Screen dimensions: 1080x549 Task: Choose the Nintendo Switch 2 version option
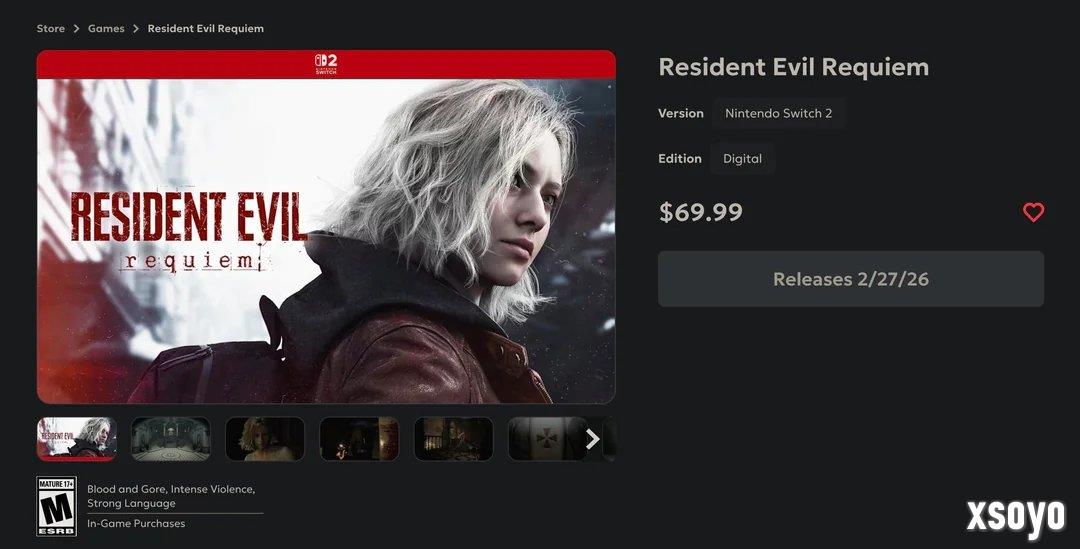click(778, 113)
